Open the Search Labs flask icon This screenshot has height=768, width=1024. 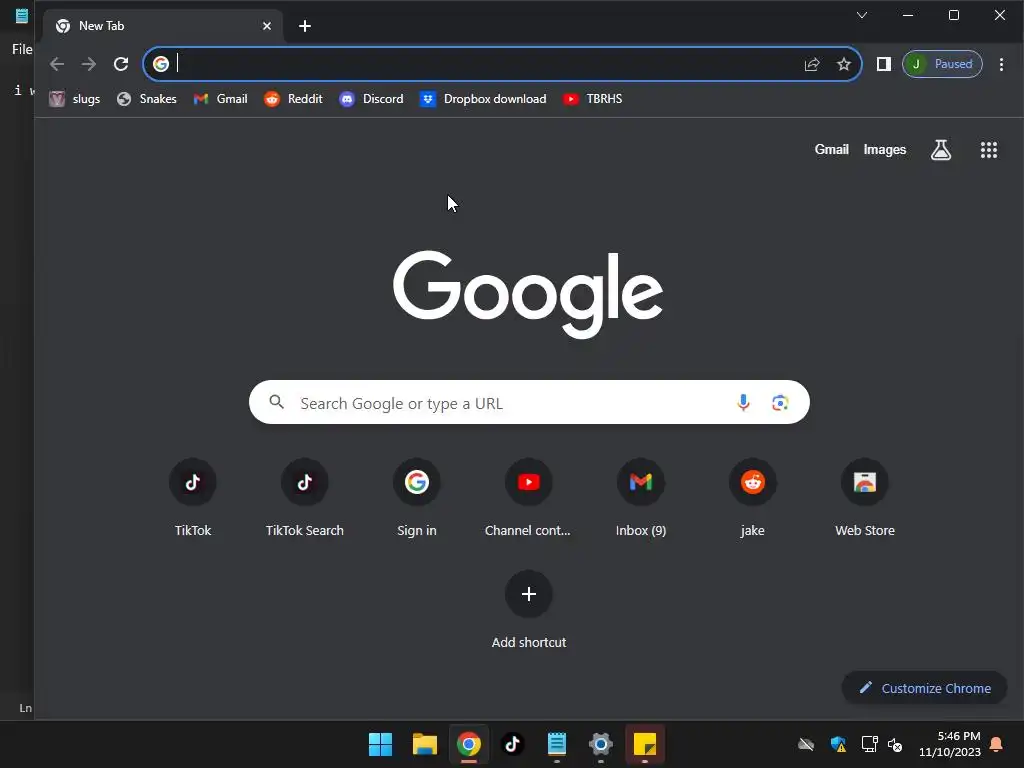coord(940,150)
